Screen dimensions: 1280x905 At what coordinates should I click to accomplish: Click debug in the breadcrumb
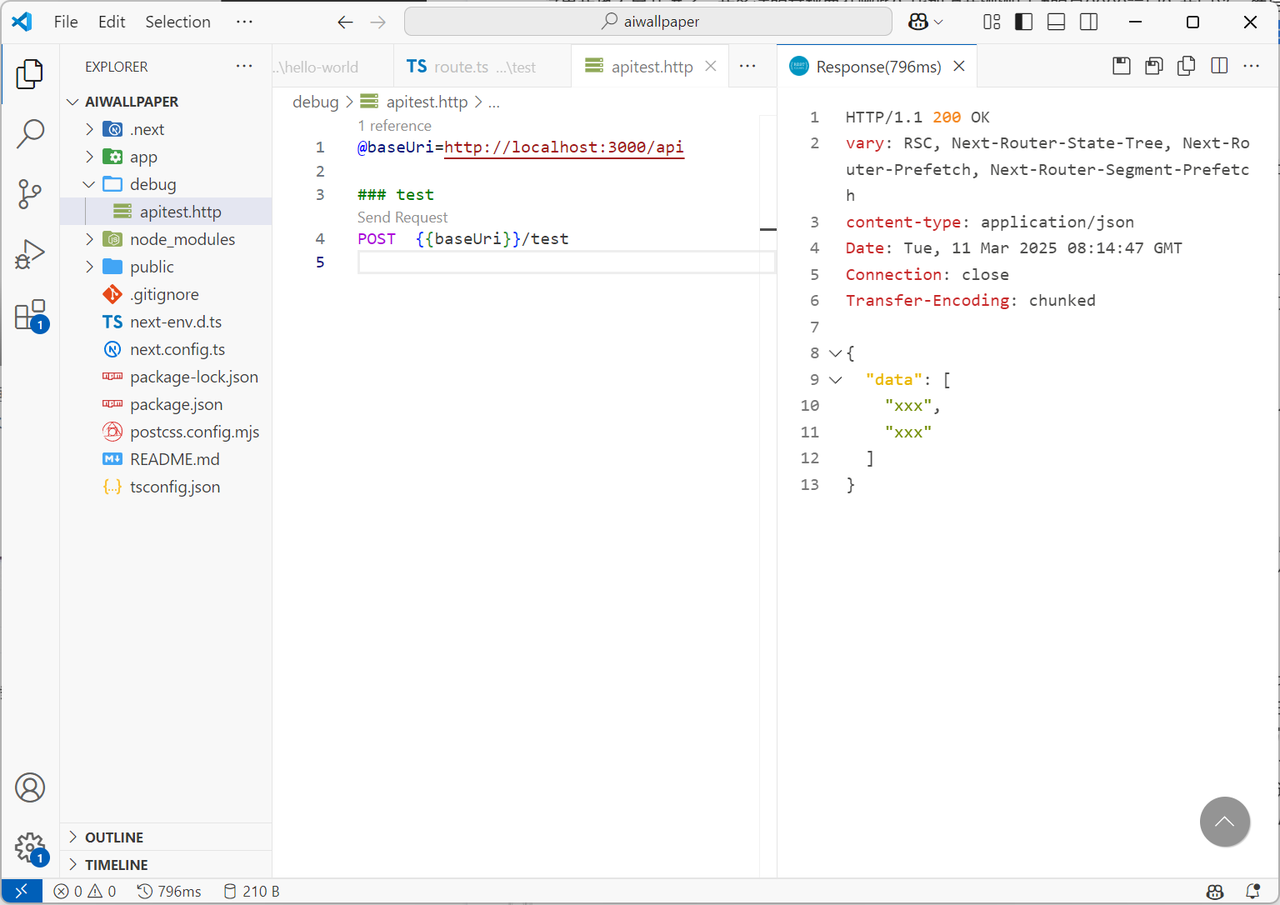point(316,102)
